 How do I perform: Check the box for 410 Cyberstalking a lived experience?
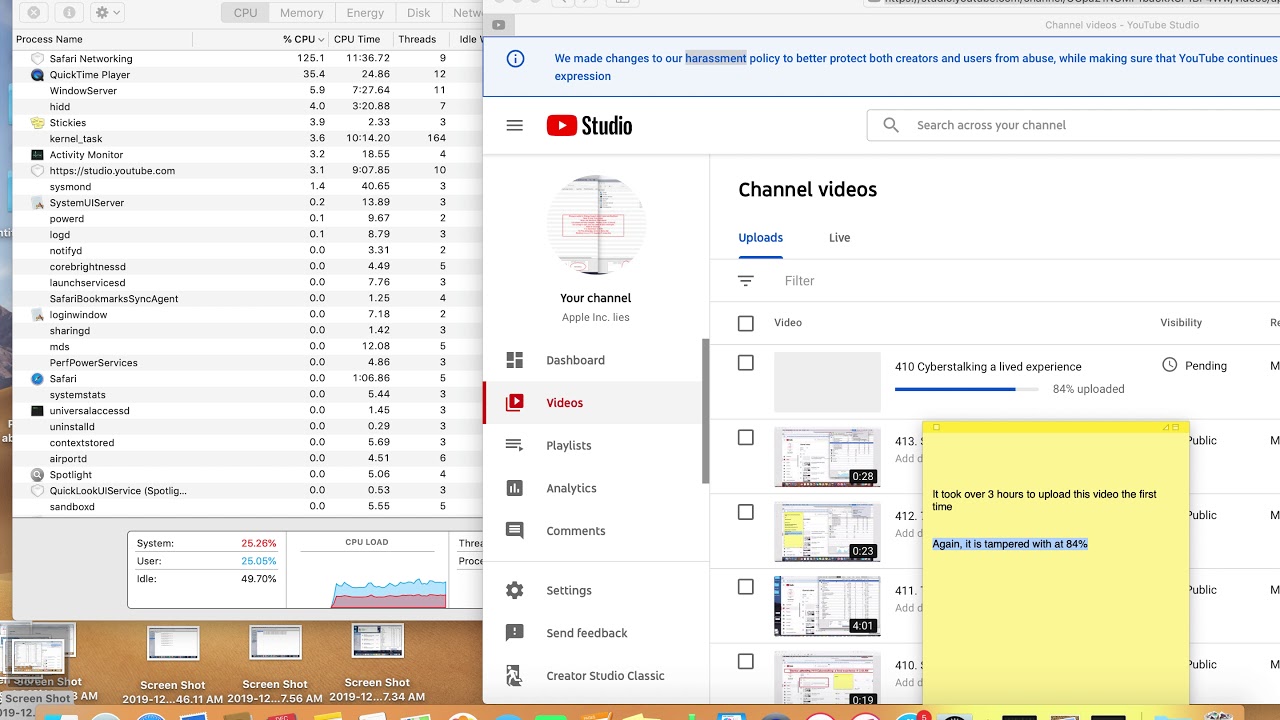(x=746, y=363)
